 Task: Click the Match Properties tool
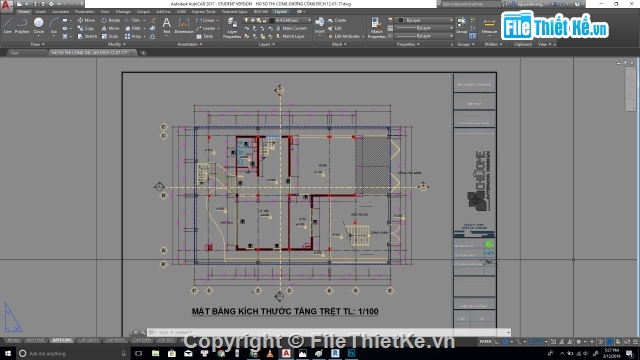tap(376, 28)
